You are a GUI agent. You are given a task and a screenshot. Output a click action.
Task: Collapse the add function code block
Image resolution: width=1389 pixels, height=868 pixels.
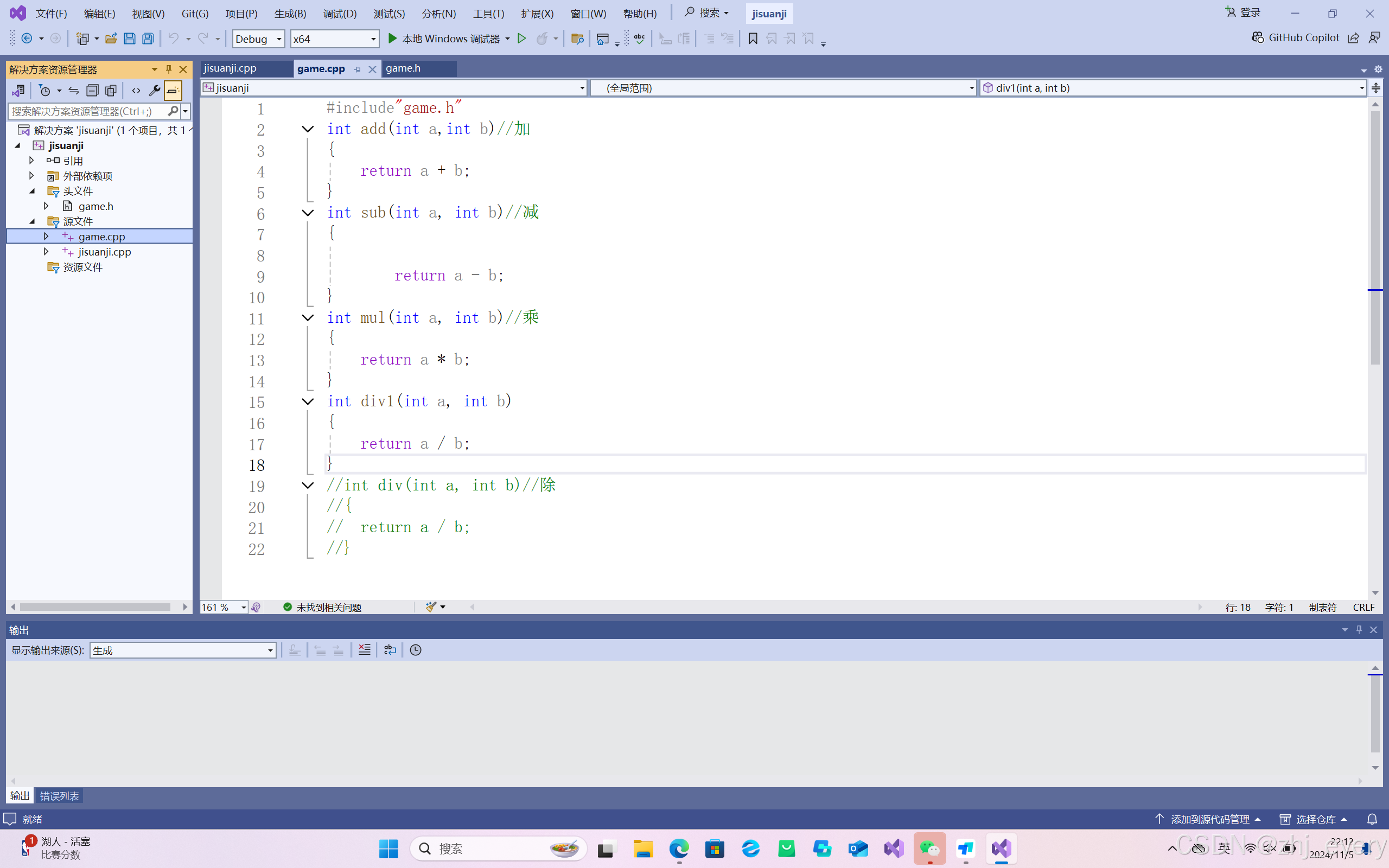point(308,129)
